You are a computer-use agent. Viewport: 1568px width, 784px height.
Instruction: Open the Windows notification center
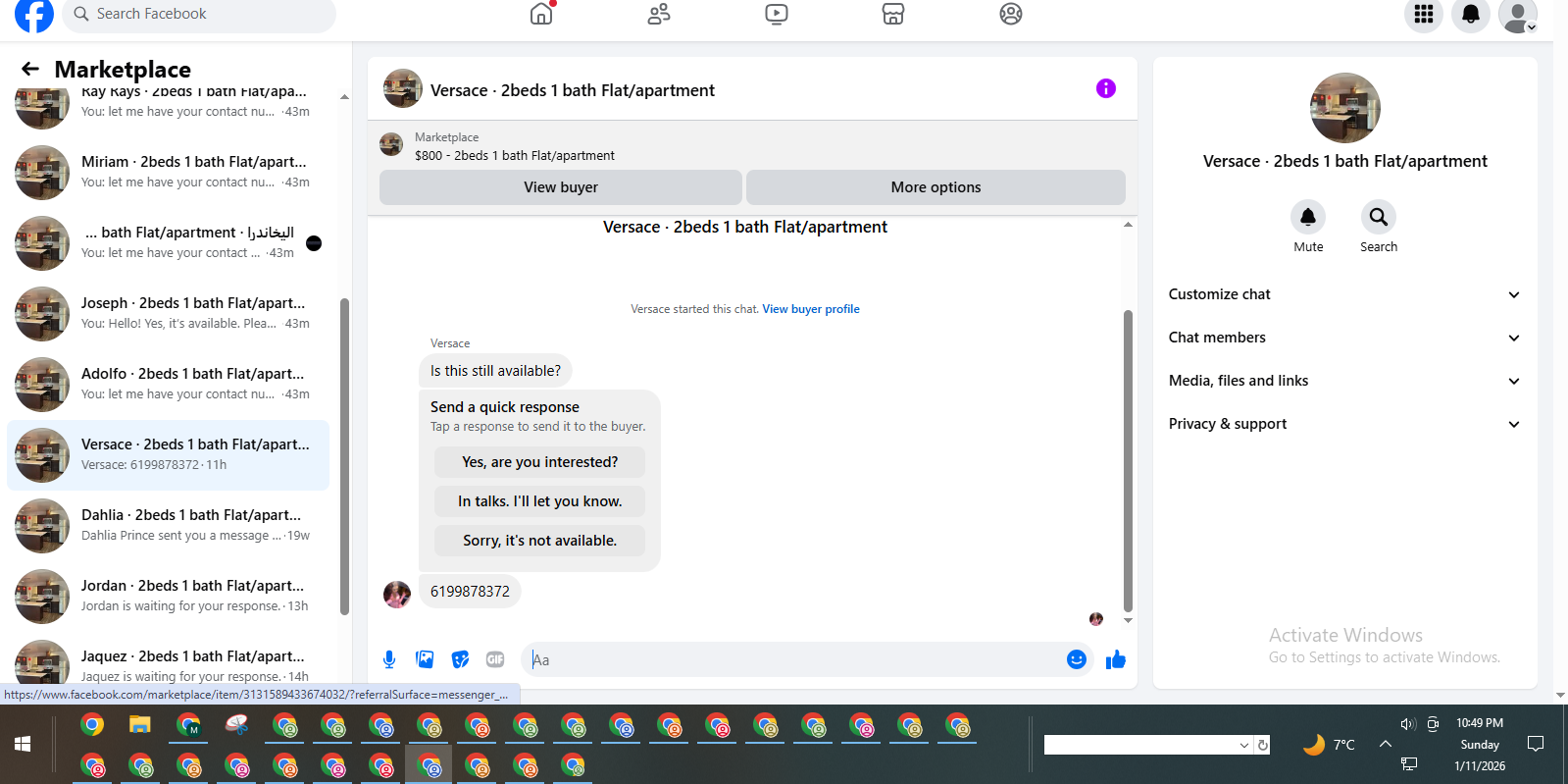point(1536,744)
